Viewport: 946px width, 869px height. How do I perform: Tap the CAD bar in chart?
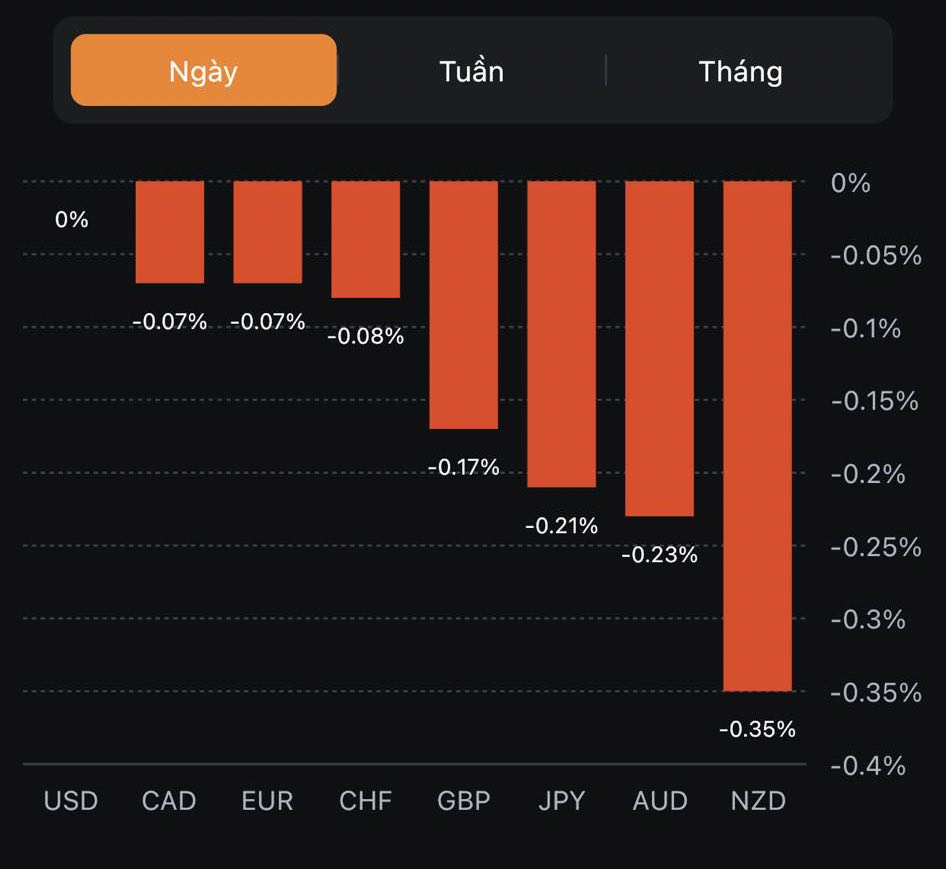pyautogui.click(x=170, y=232)
